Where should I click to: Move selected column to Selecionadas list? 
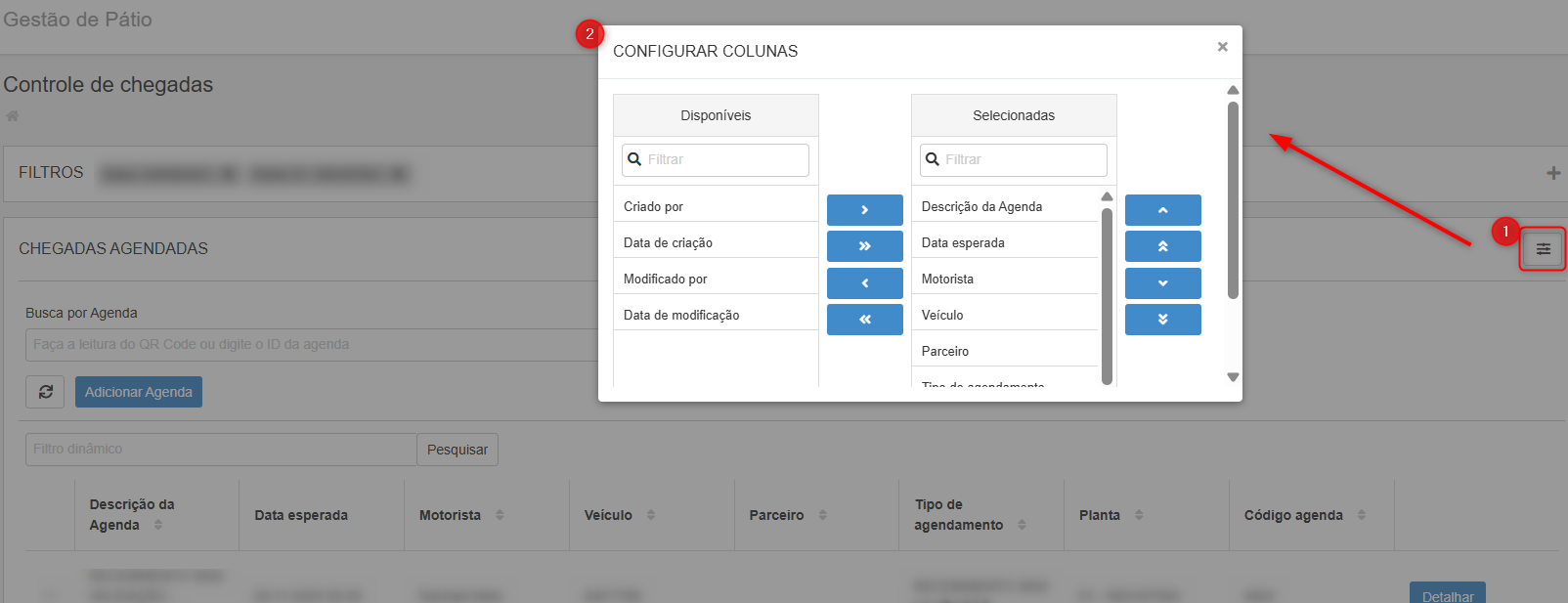(864, 210)
